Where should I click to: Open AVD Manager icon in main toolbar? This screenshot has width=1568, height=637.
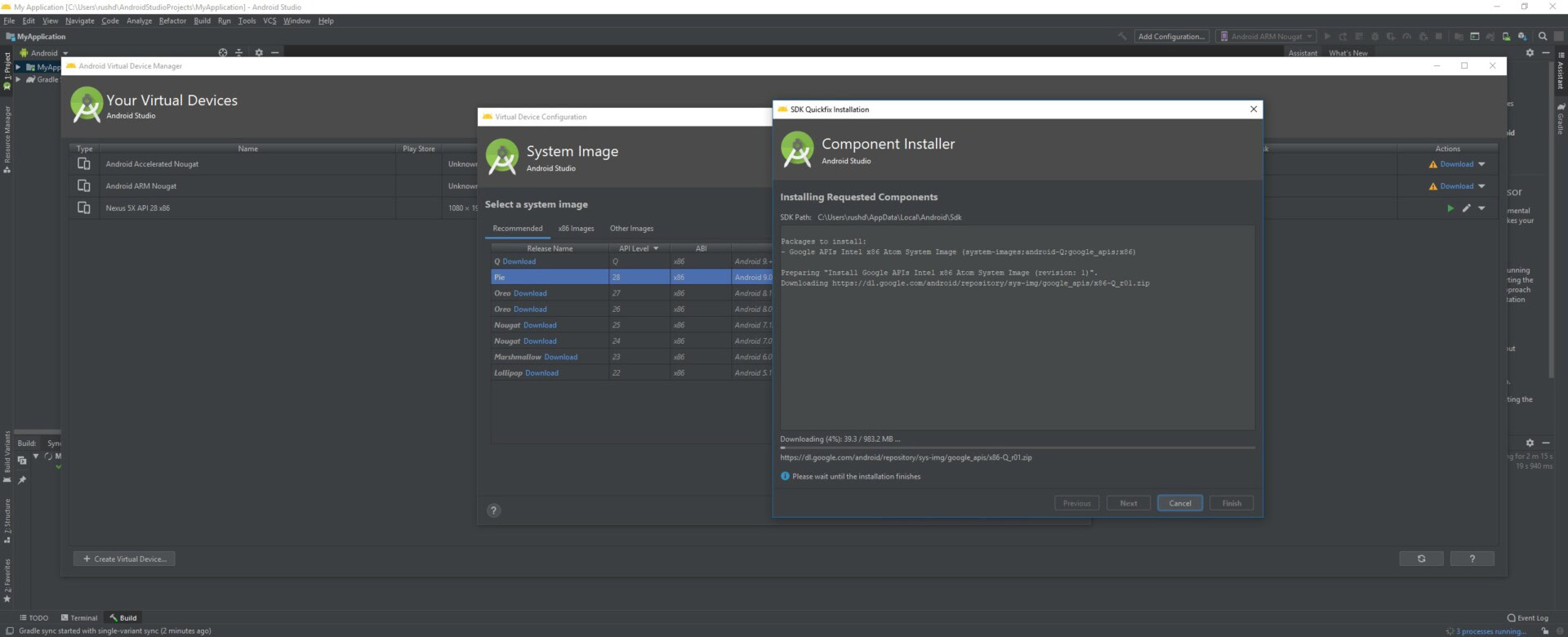click(1506, 36)
